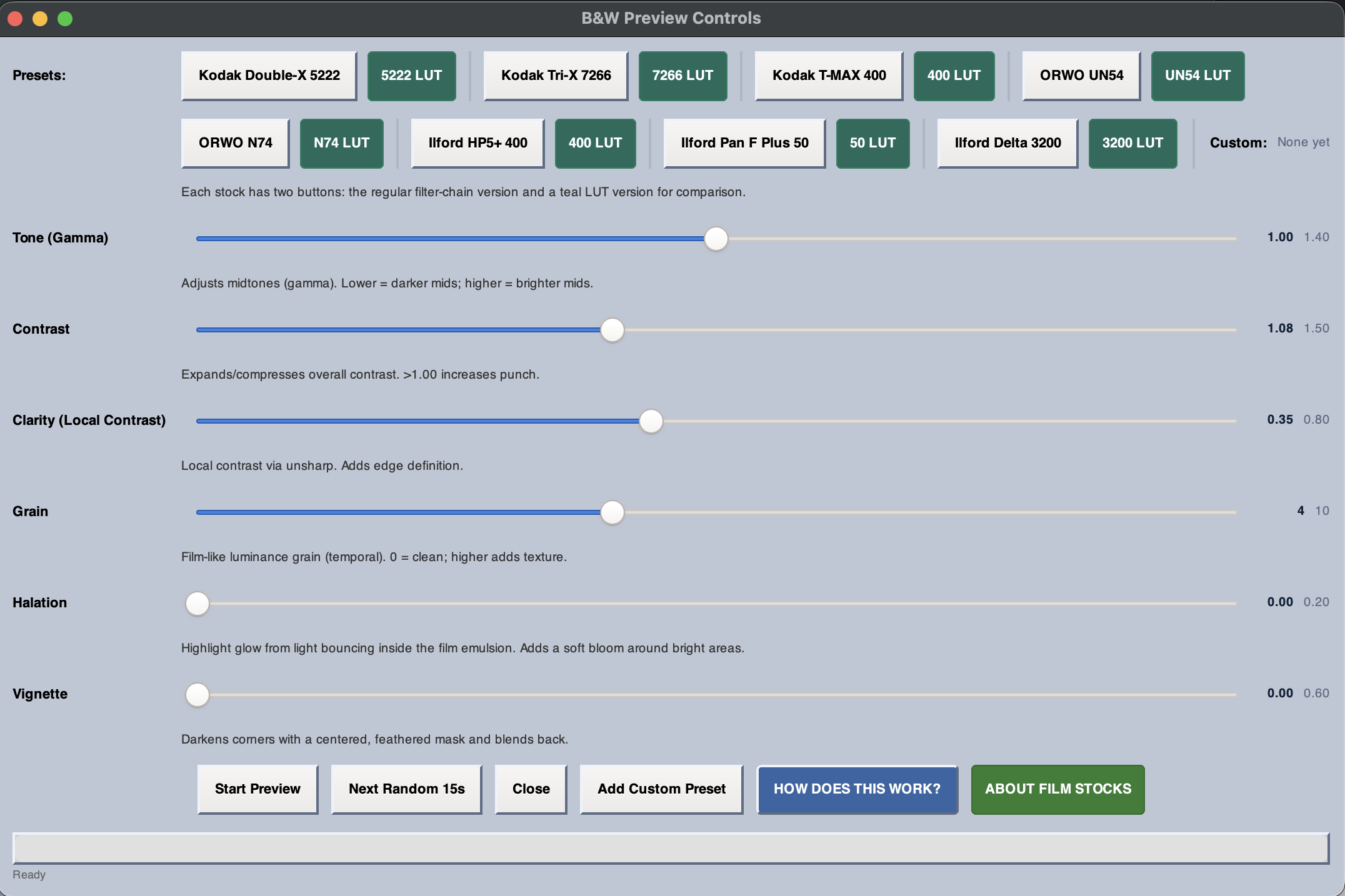
Task: Open the HOW DOES THIS WORK? help
Action: tap(857, 789)
